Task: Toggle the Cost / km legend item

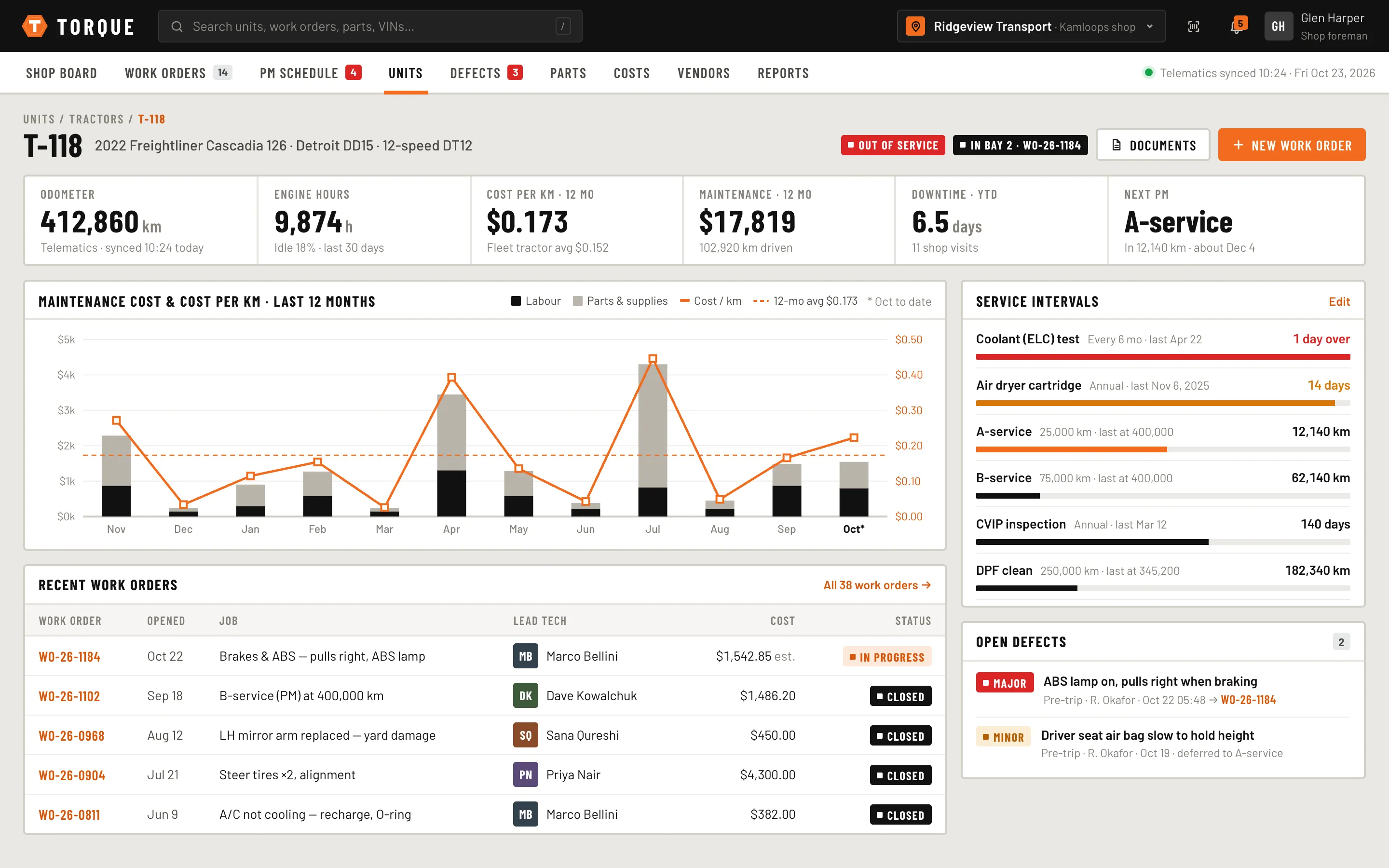Action: click(x=710, y=301)
